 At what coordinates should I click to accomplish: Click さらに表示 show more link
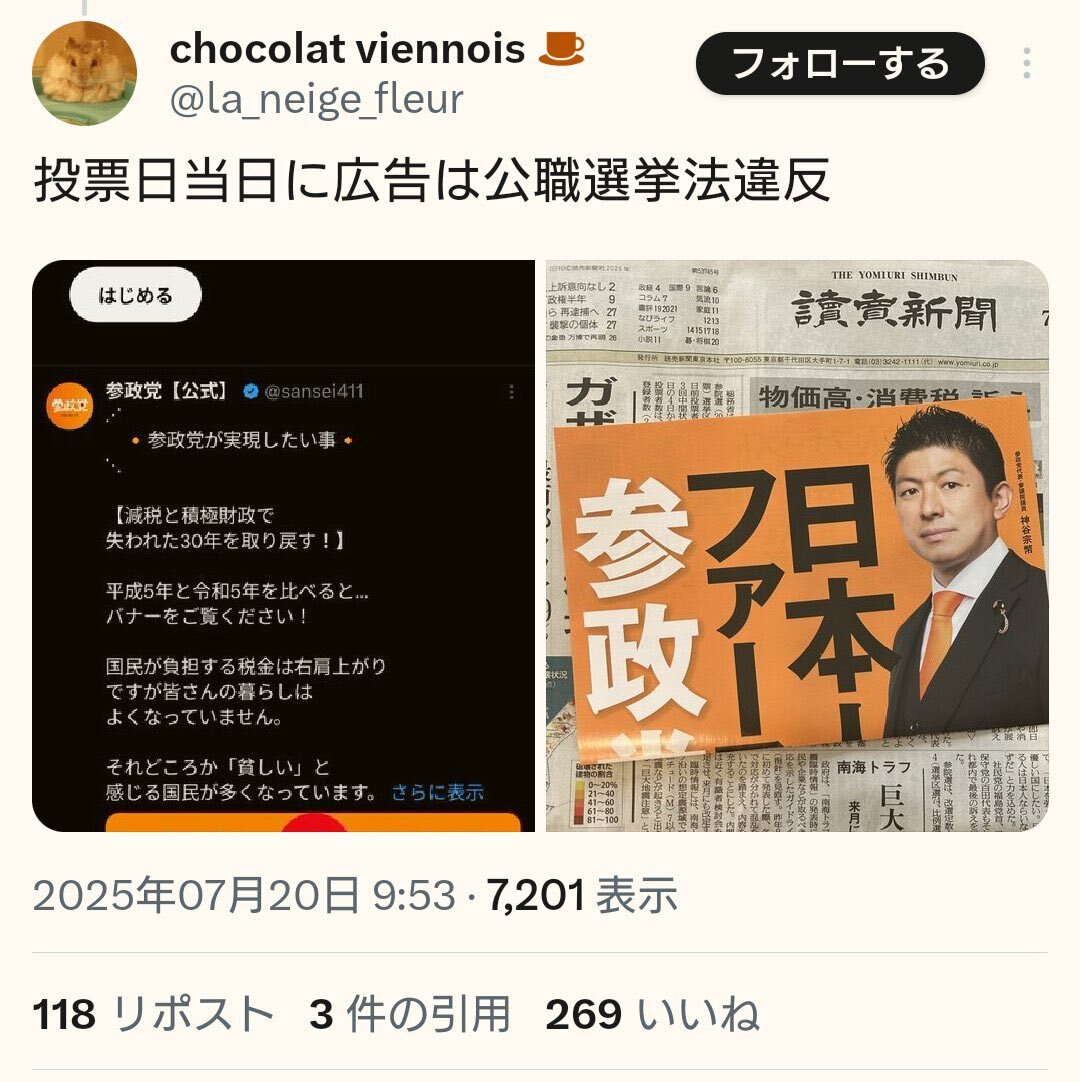tap(438, 792)
